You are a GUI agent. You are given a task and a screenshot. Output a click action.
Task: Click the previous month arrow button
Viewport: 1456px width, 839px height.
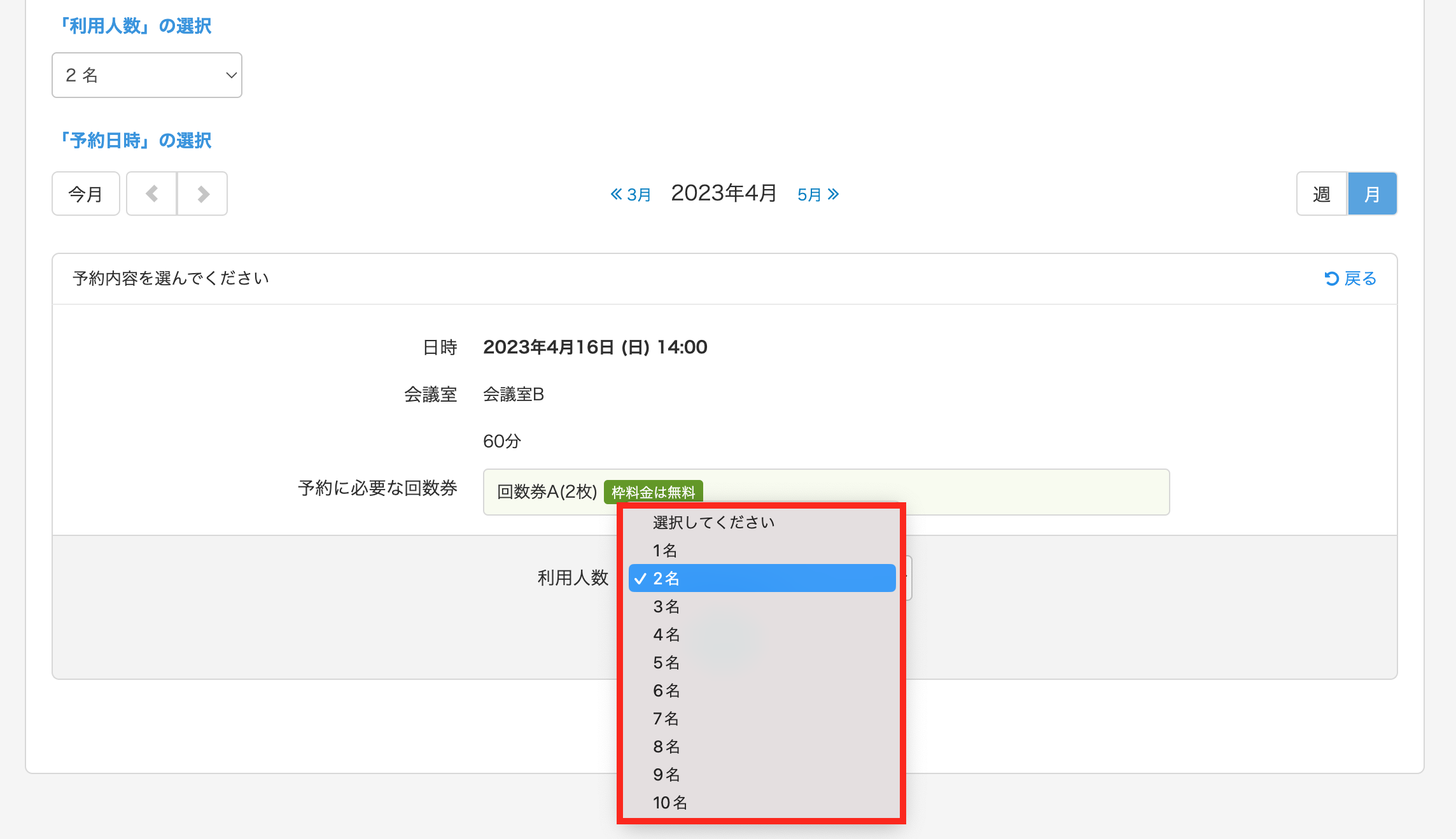coord(151,194)
